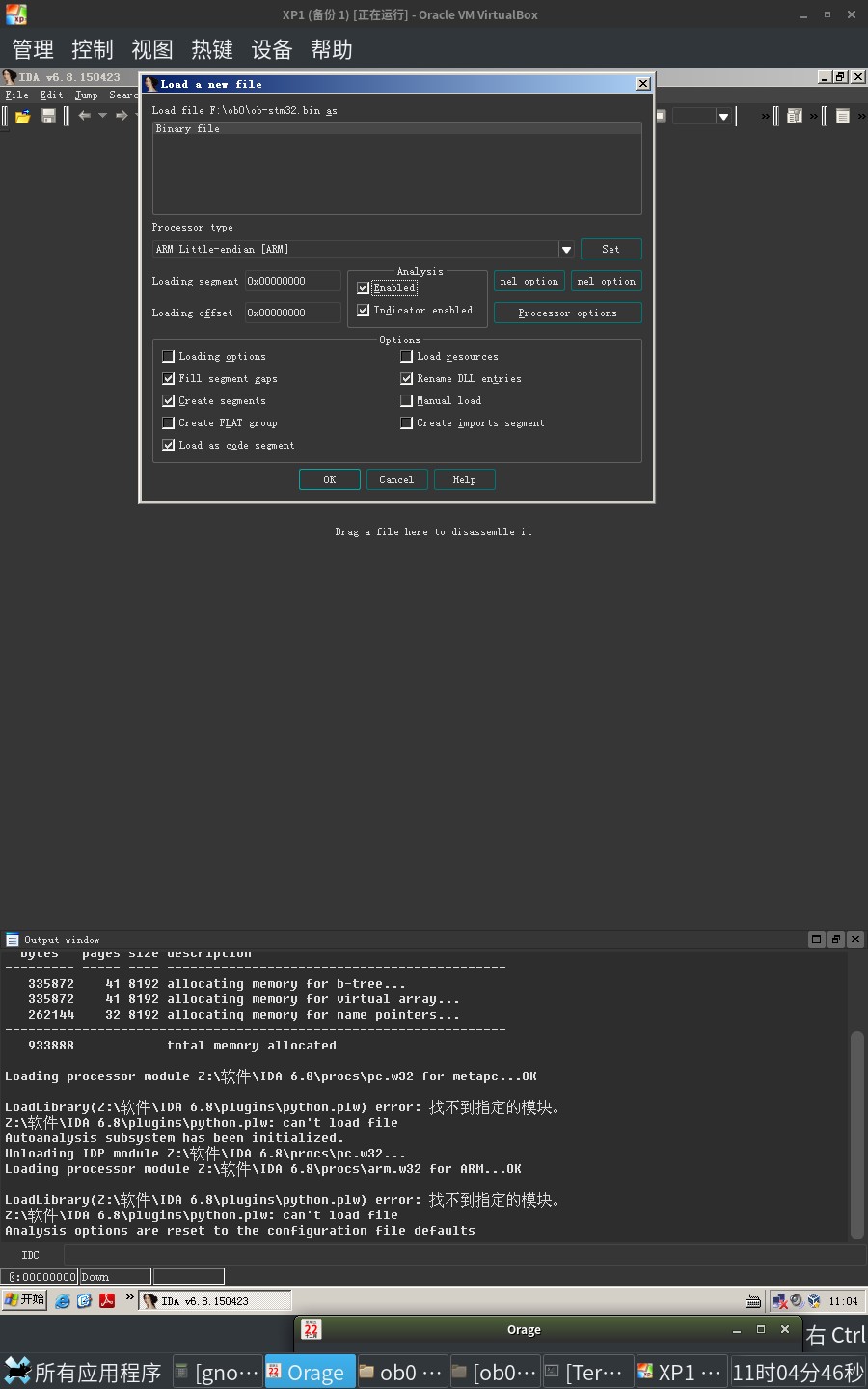Screen dimensions: 868x1389
Task: Enable Create imports segment checkbox
Action: (406, 422)
